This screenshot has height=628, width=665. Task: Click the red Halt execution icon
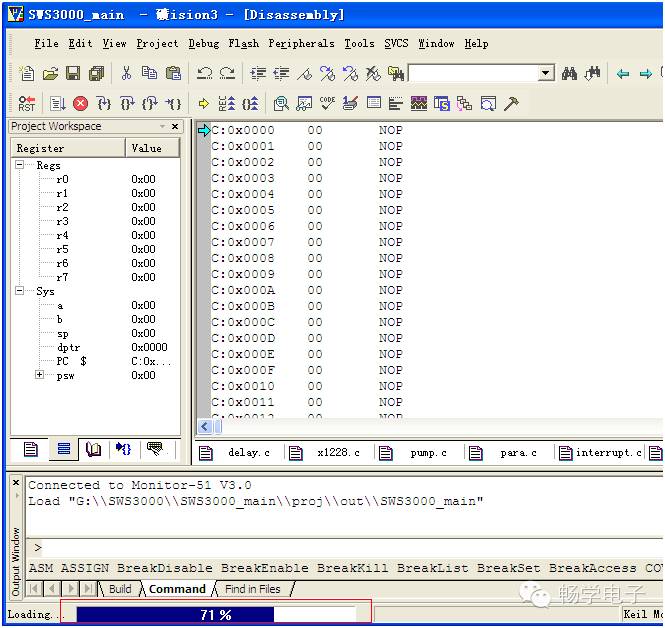[80, 104]
